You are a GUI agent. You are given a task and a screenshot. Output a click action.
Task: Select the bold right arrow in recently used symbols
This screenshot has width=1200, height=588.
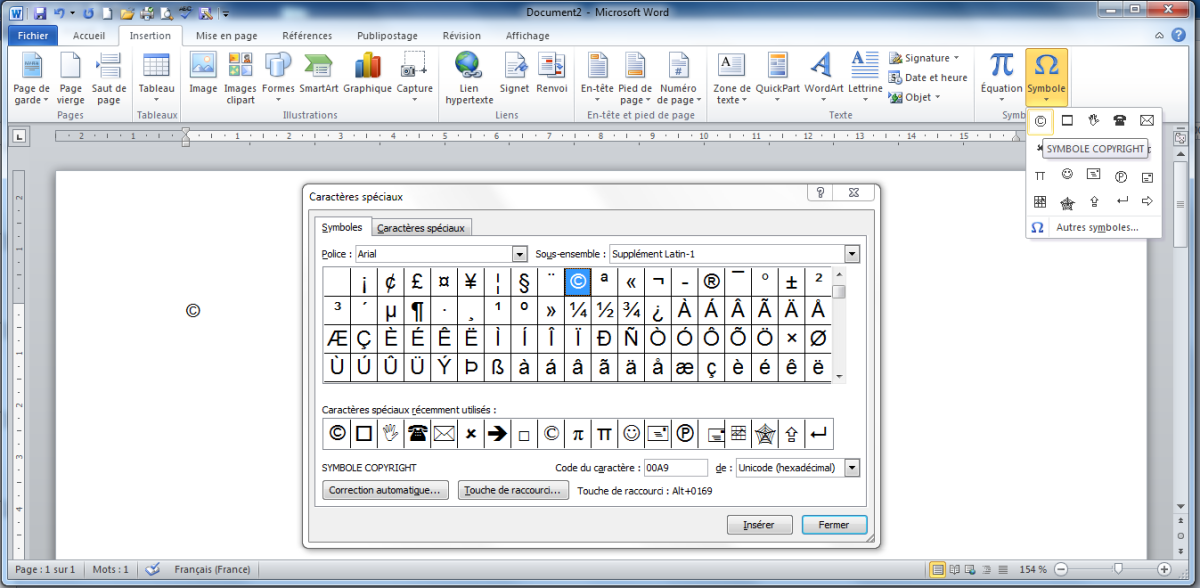pos(497,434)
